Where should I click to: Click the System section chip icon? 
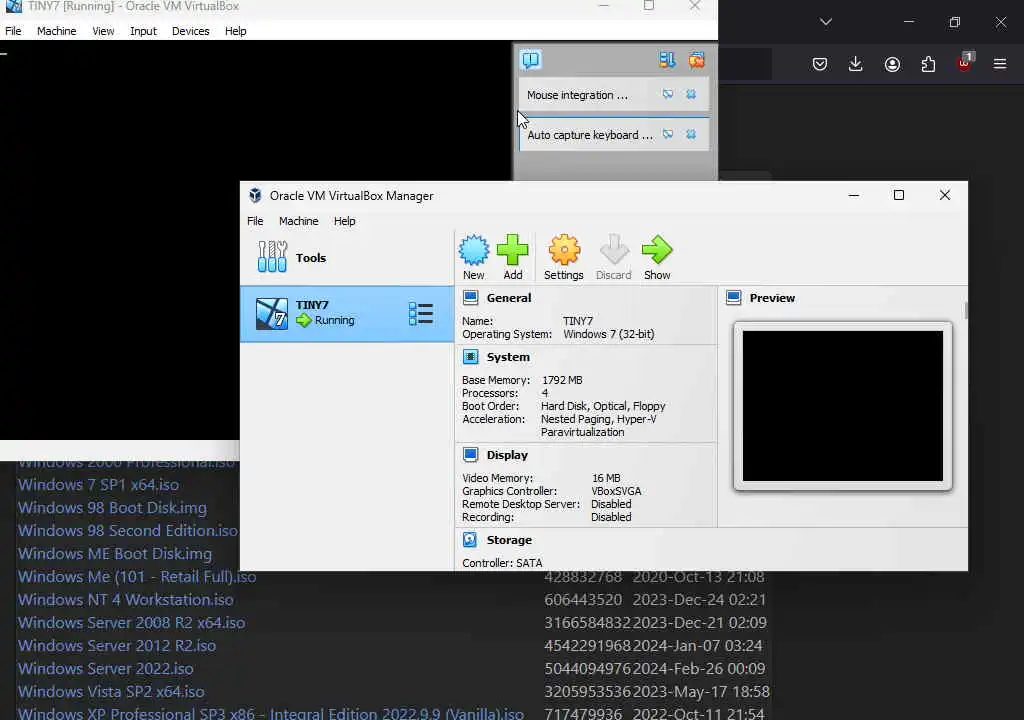click(470, 357)
